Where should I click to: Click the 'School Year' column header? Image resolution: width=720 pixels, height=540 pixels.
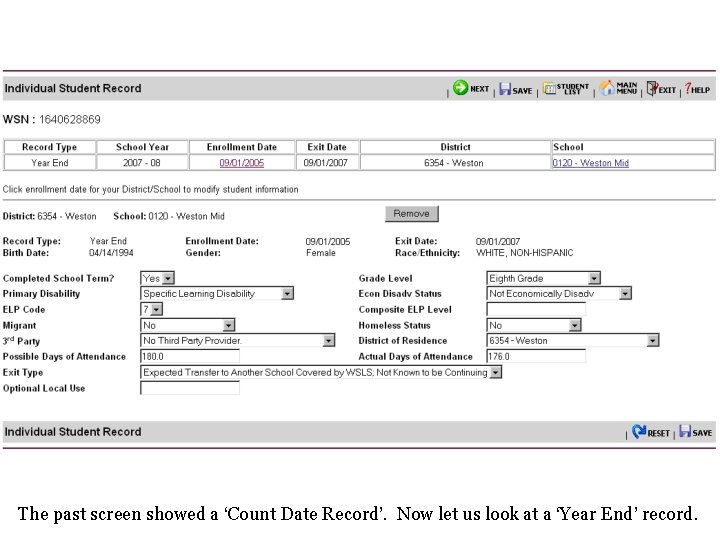[142, 147]
